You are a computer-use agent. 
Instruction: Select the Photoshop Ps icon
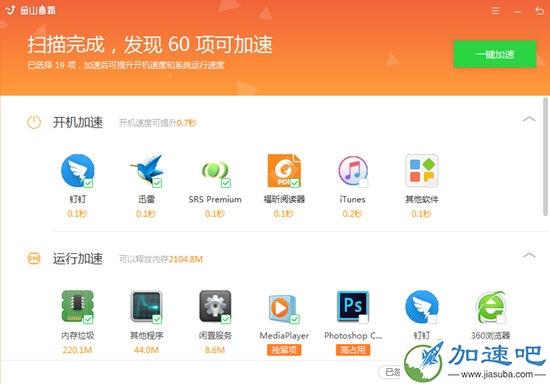pyautogui.click(x=353, y=306)
